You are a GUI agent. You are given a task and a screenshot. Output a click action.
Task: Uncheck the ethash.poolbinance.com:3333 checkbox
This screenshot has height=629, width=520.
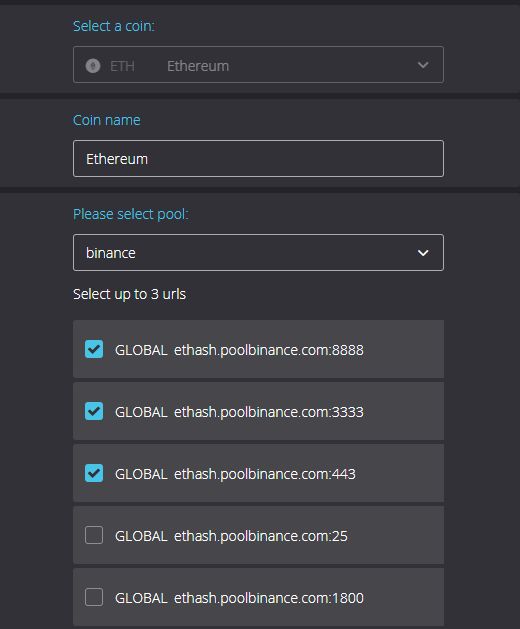pyautogui.click(x=94, y=411)
